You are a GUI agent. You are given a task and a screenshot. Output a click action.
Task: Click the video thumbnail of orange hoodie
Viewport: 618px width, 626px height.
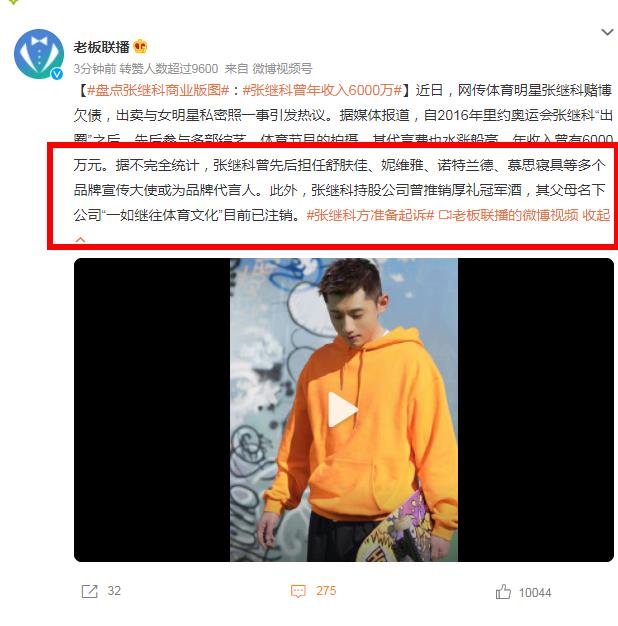pyautogui.click(x=344, y=410)
